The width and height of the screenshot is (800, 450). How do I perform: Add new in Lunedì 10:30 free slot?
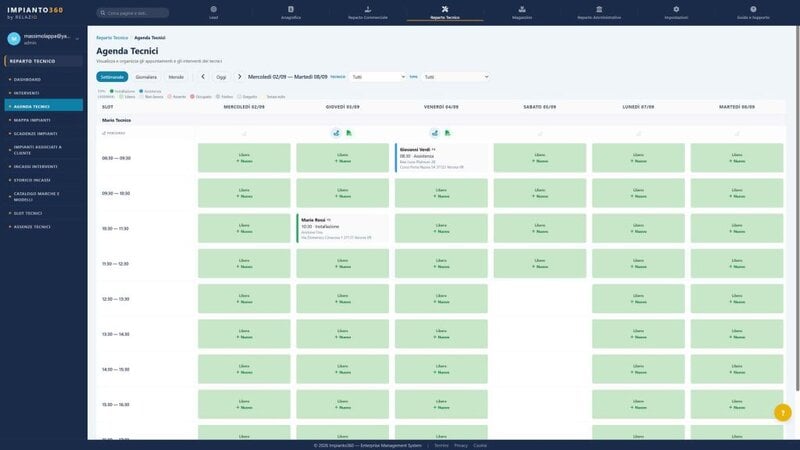pyautogui.click(x=638, y=231)
